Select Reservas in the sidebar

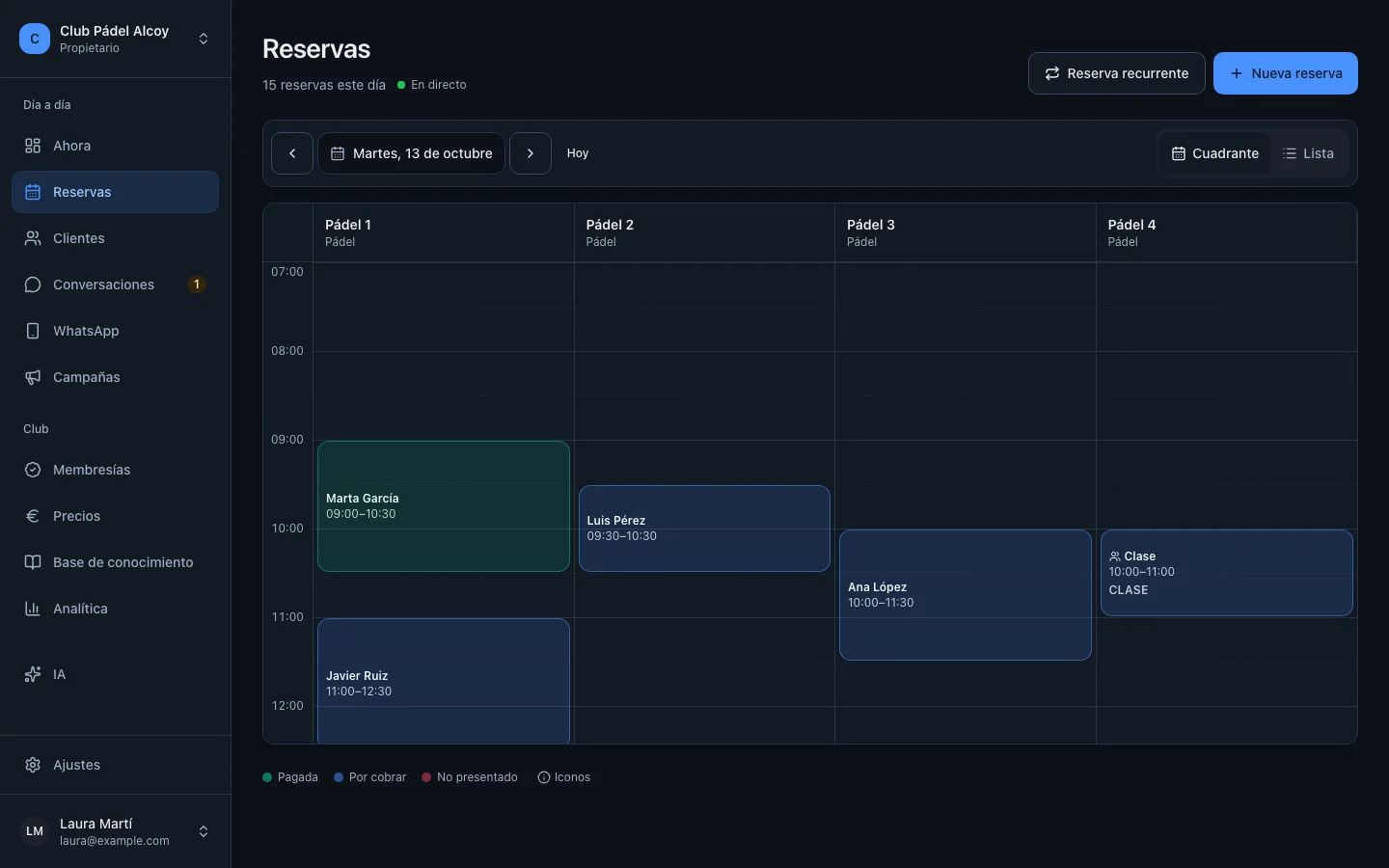point(116,192)
